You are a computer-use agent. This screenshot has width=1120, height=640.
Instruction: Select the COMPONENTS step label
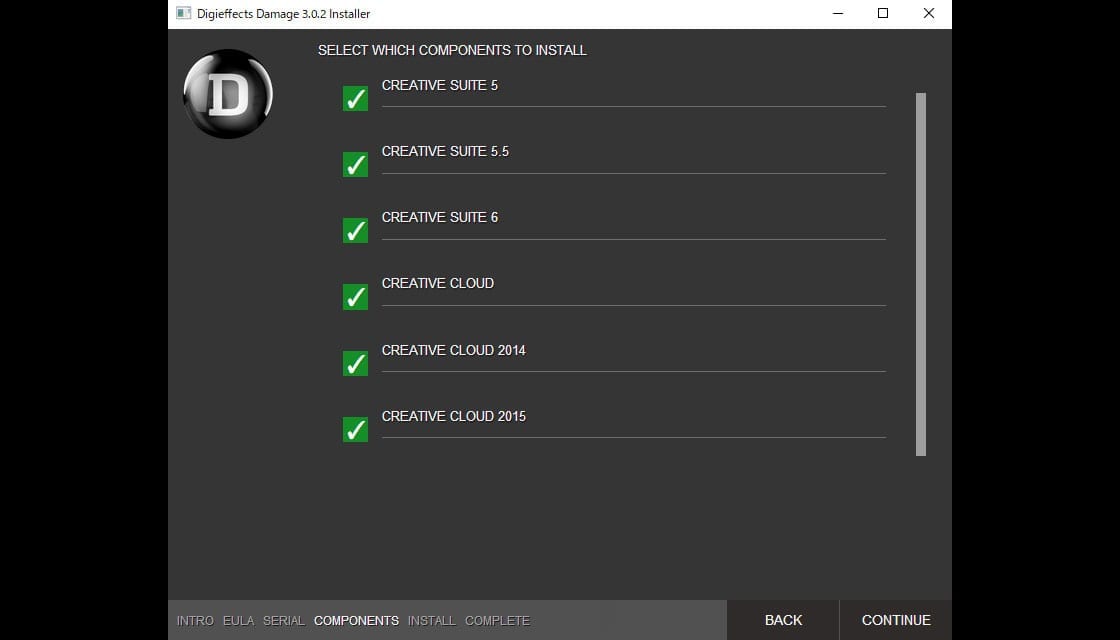pos(356,621)
